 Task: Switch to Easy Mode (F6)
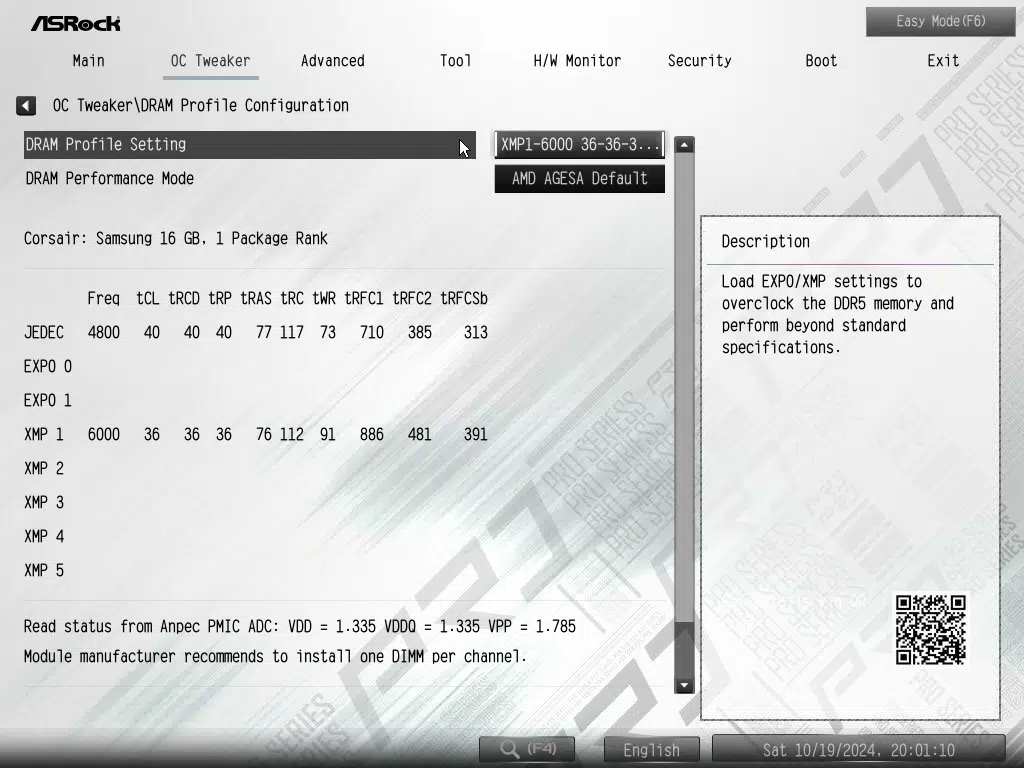click(940, 22)
